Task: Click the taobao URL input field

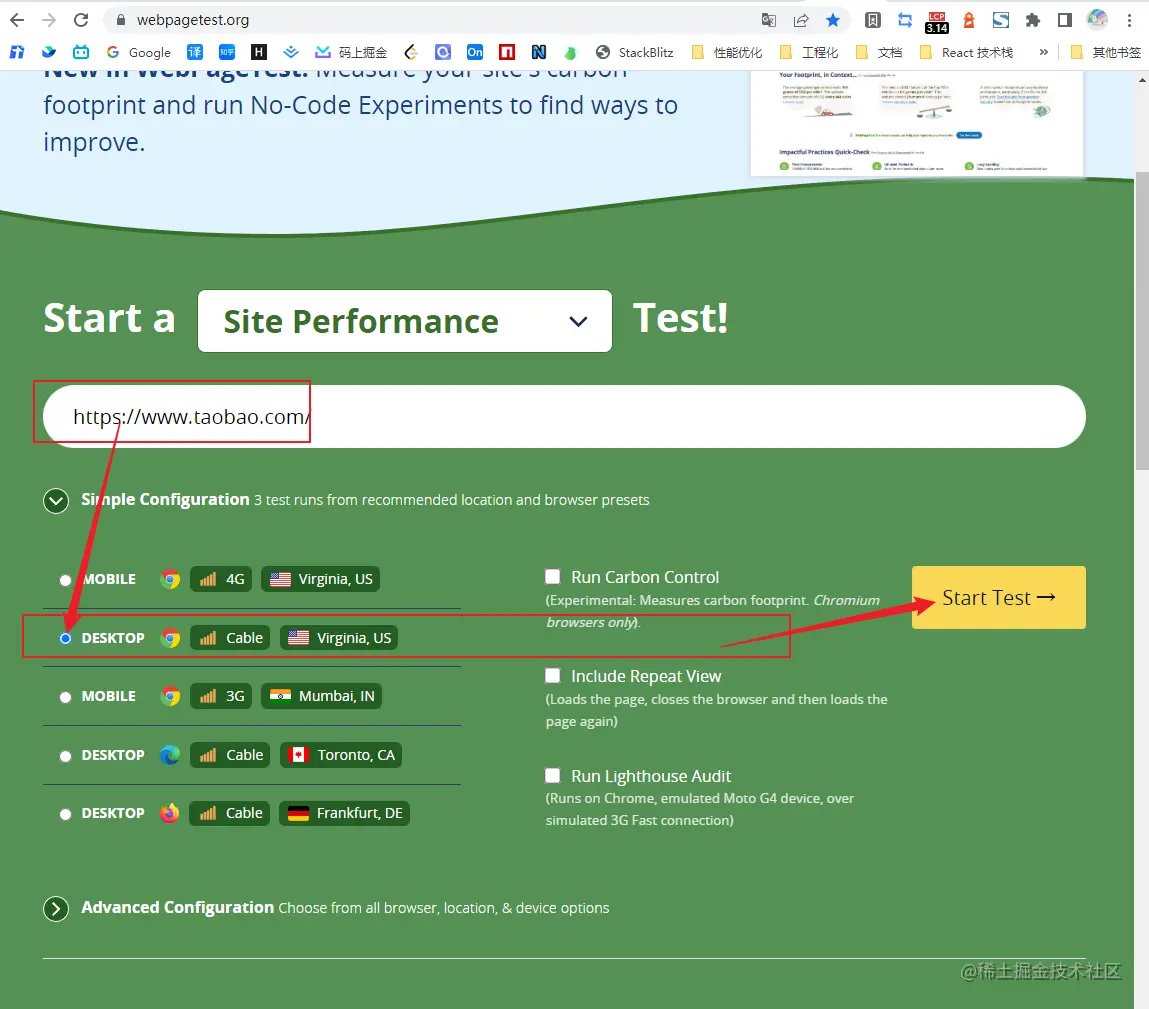Action: [564, 416]
